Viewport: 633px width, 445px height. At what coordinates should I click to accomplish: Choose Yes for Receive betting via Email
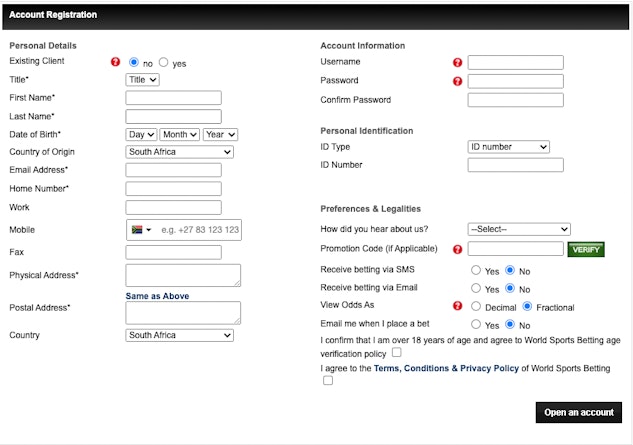(476, 288)
